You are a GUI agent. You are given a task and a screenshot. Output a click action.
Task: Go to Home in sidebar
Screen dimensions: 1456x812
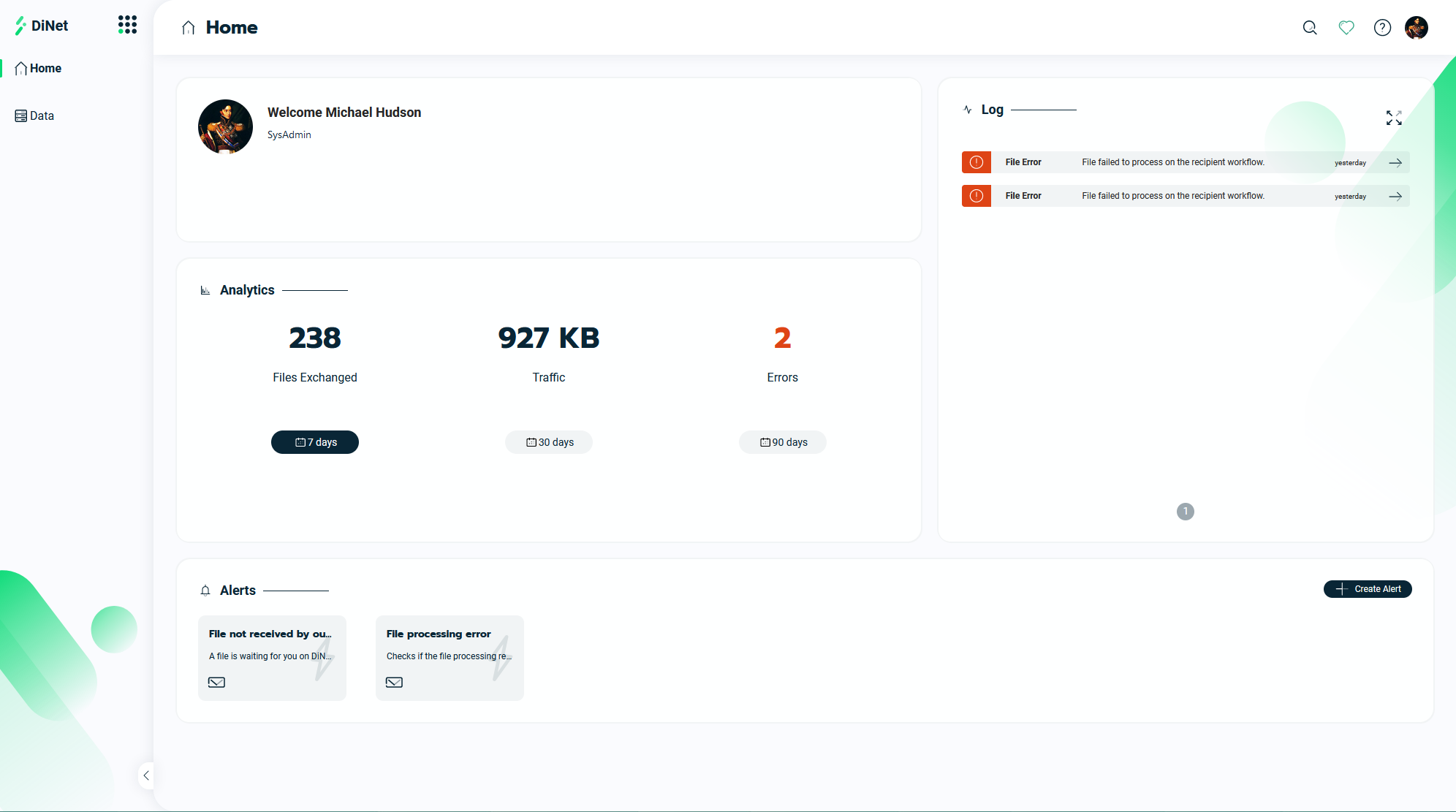pos(39,68)
